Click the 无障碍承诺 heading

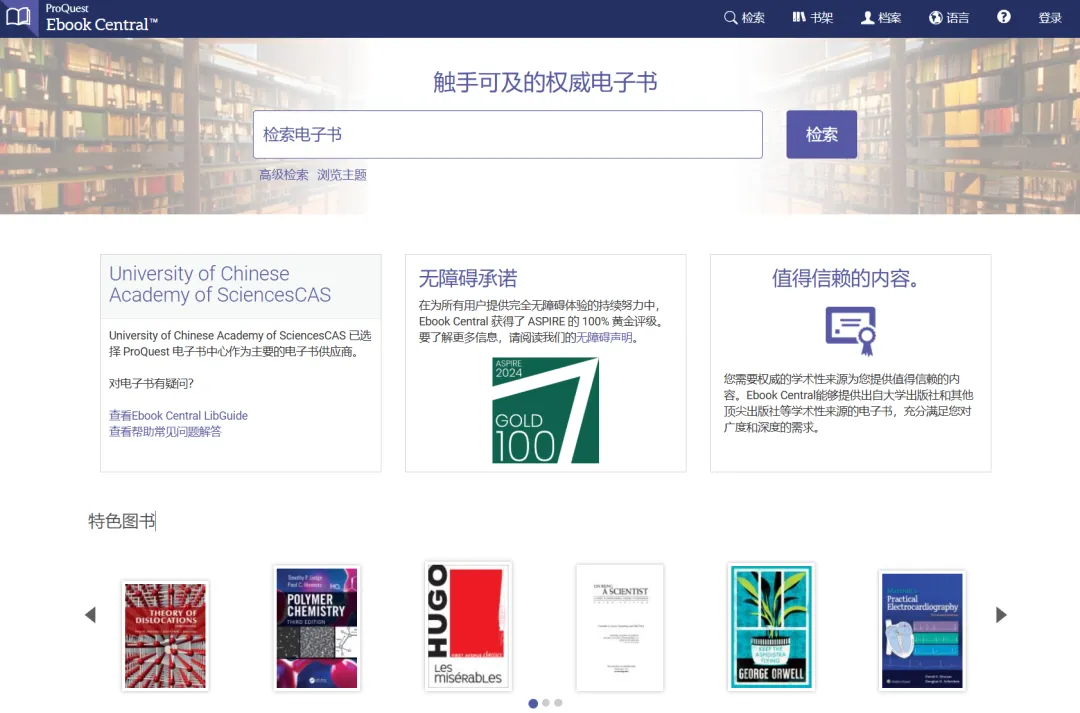click(468, 278)
